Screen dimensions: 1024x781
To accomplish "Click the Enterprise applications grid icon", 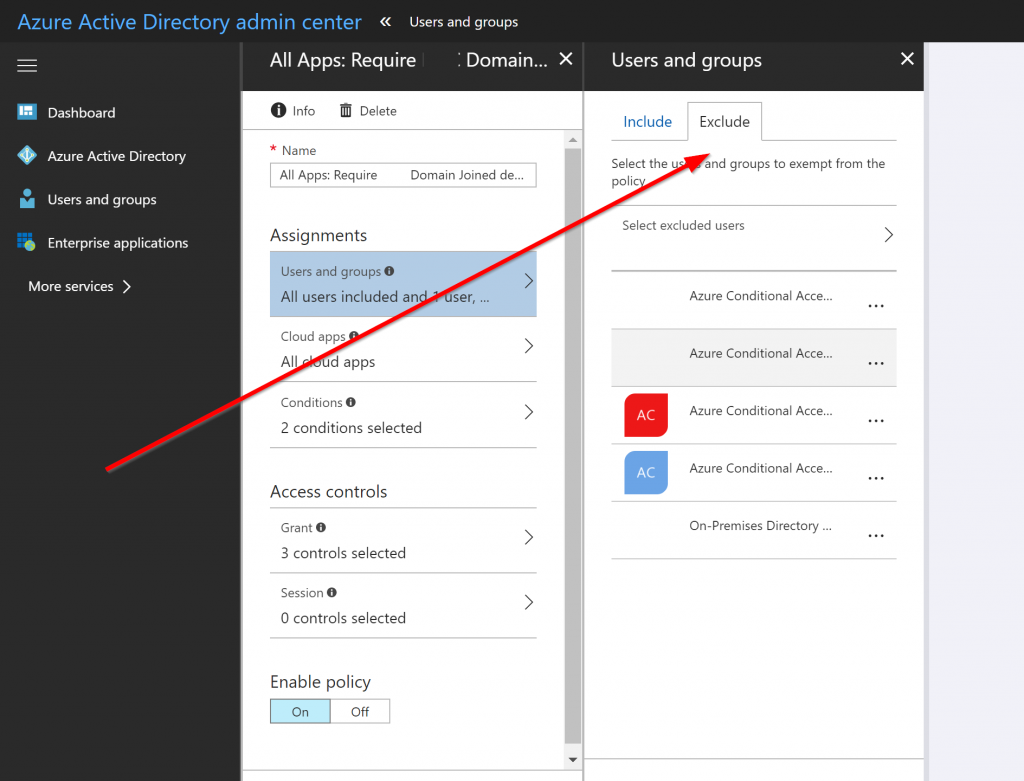I will click(26, 242).
